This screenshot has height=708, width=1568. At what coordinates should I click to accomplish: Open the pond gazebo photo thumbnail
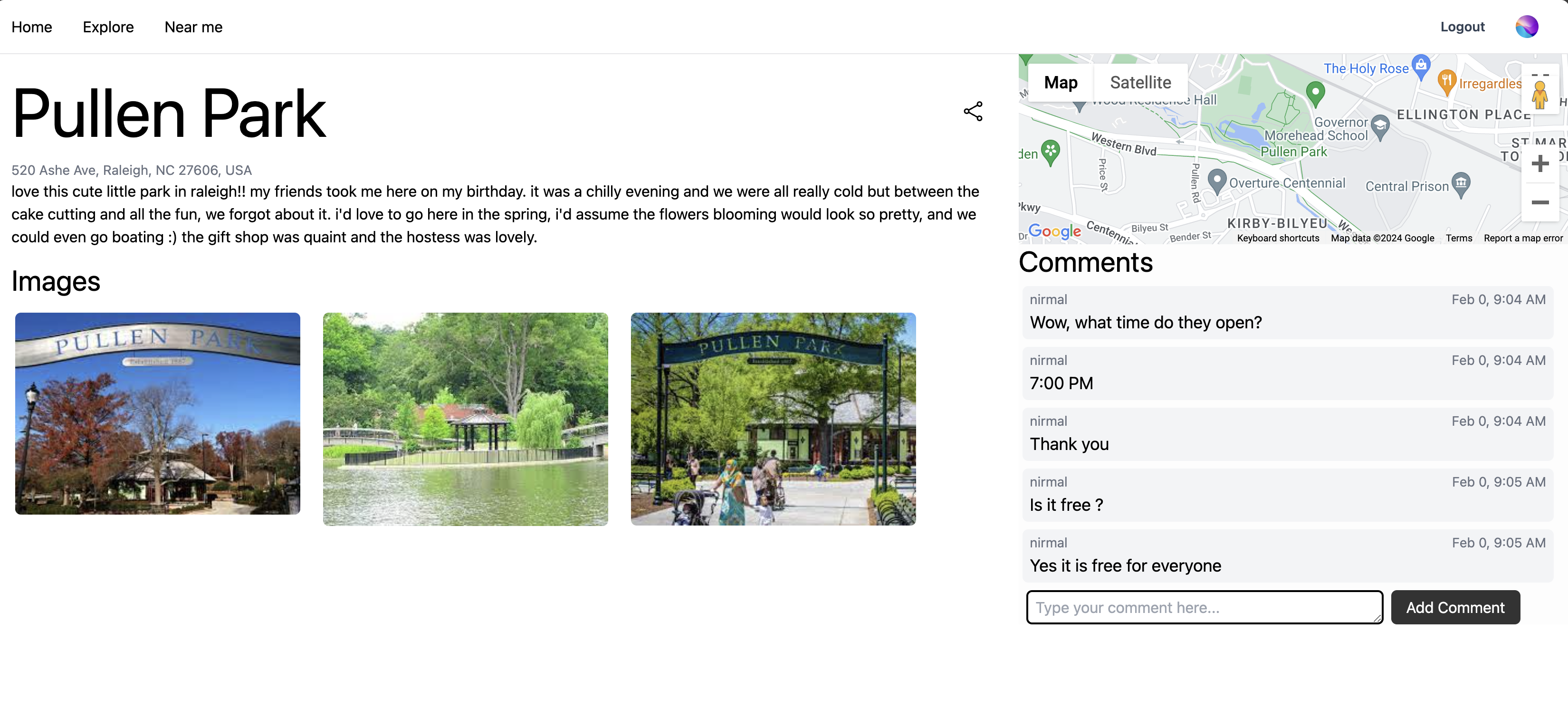coord(465,419)
